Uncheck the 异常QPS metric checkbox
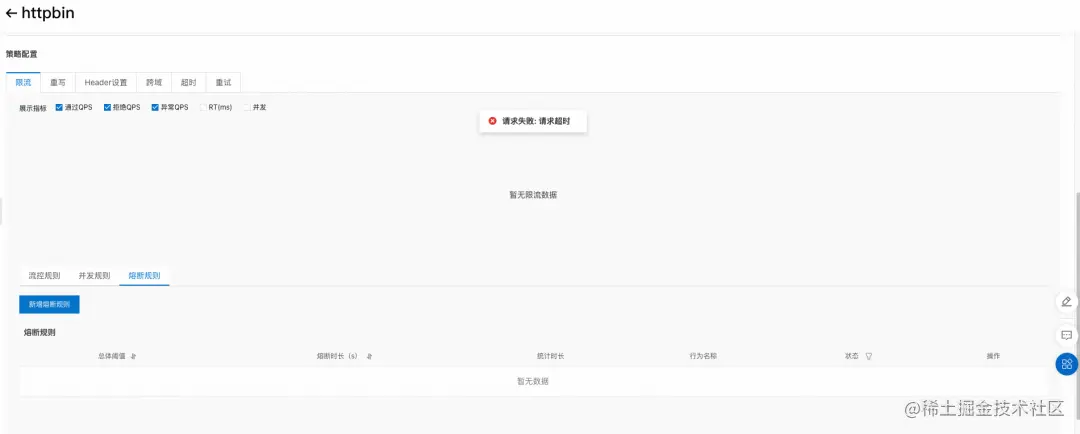 (x=155, y=107)
